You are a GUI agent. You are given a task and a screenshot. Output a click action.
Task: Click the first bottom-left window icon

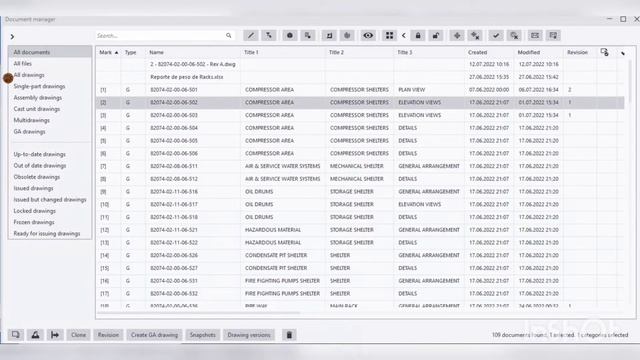pyautogui.click(x=16, y=335)
